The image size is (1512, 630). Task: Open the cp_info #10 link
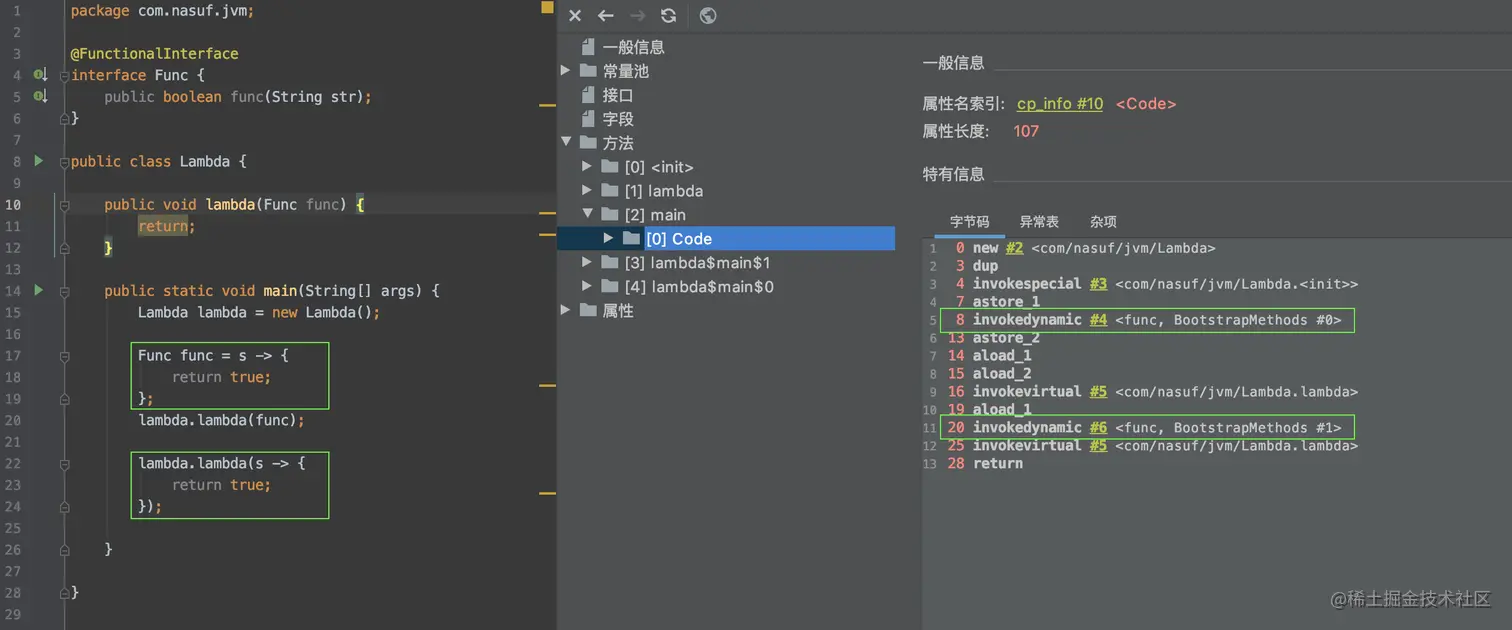tap(1060, 104)
